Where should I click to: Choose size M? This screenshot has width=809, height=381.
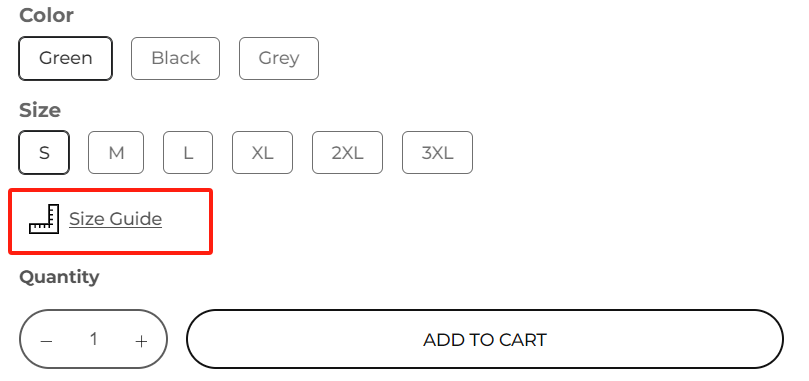(x=116, y=153)
